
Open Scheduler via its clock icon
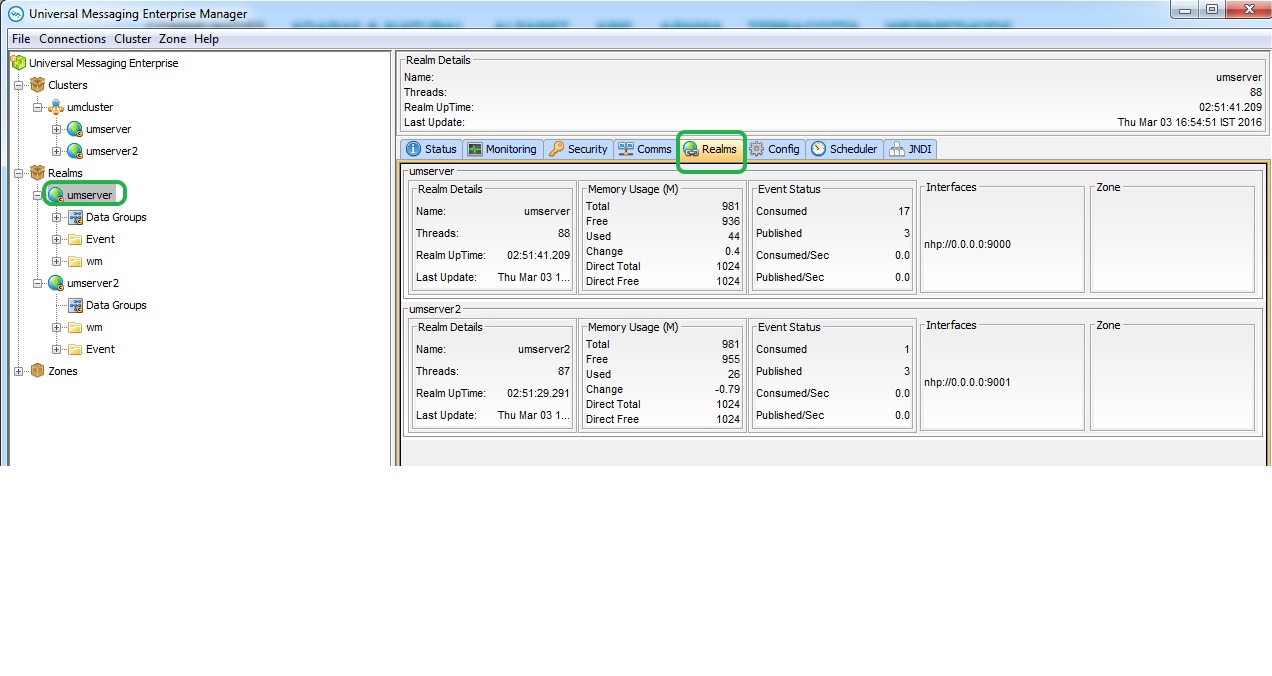coord(818,149)
